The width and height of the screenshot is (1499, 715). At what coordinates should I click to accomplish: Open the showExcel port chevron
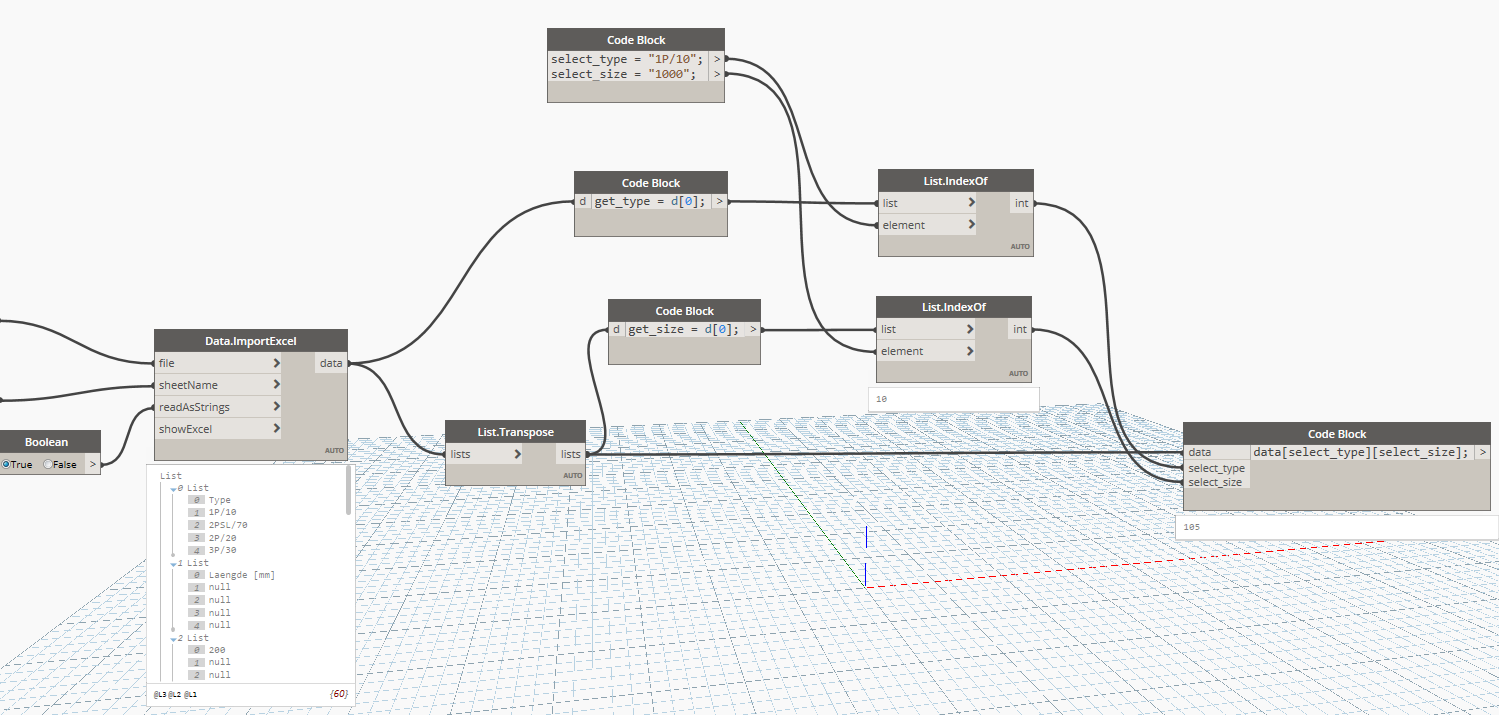coord(276,429)
